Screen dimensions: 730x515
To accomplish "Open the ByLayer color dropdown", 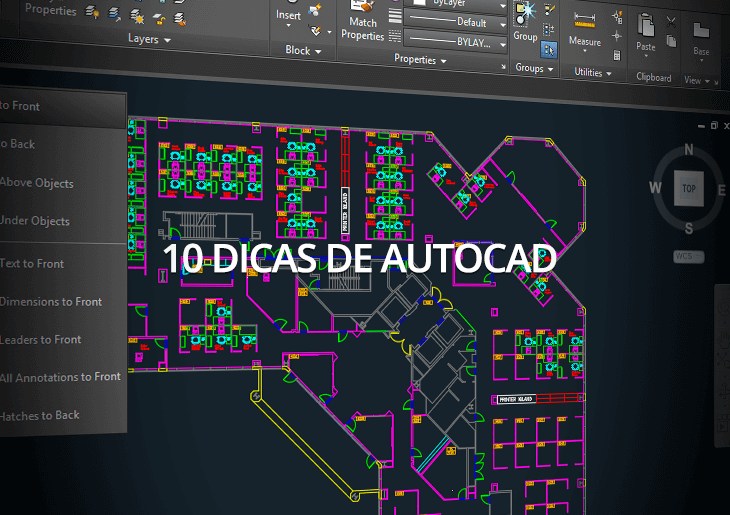I will [503, 7].
